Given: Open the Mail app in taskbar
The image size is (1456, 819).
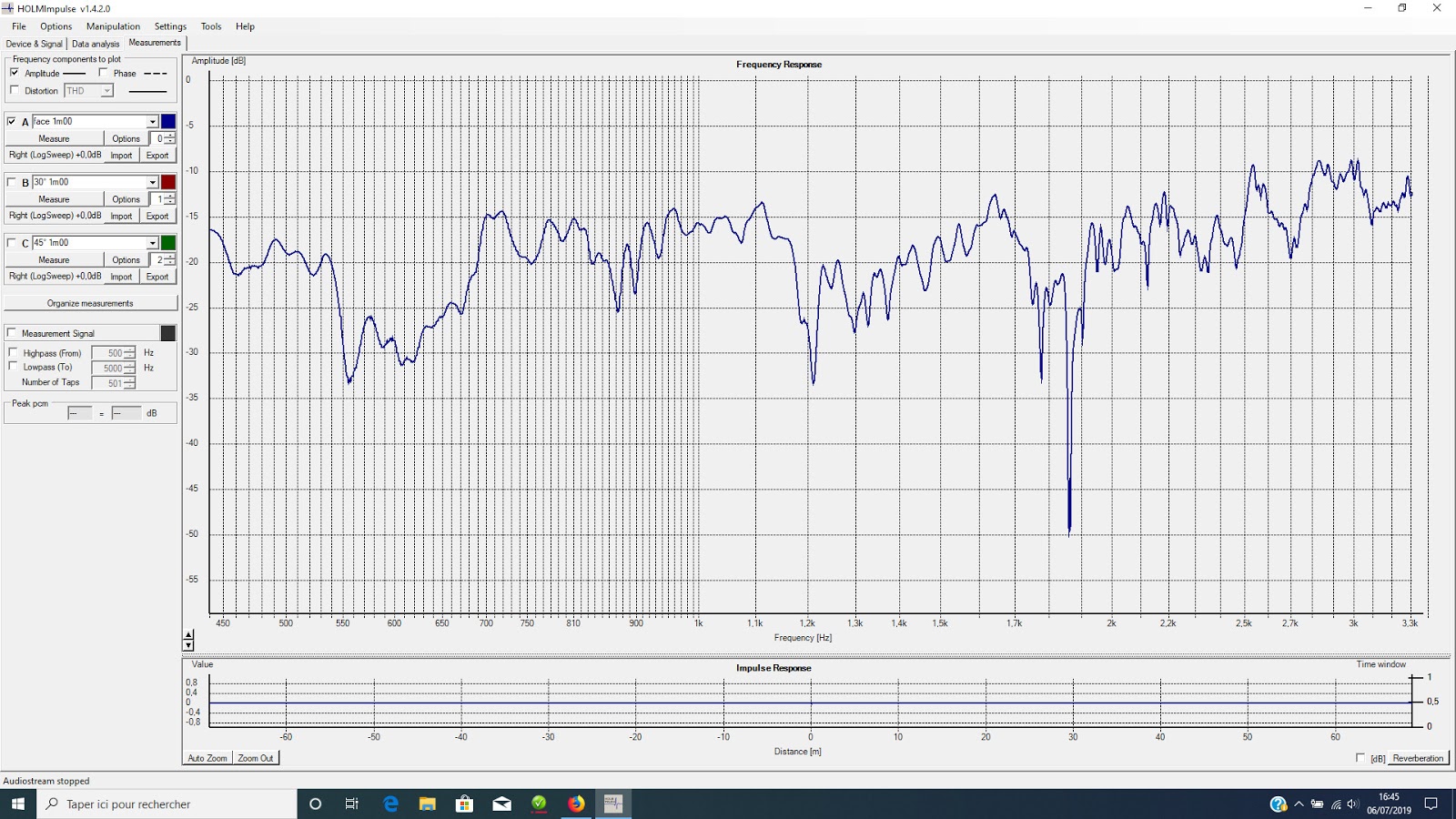Looking at the screenshot, I should tap(502, 804).
